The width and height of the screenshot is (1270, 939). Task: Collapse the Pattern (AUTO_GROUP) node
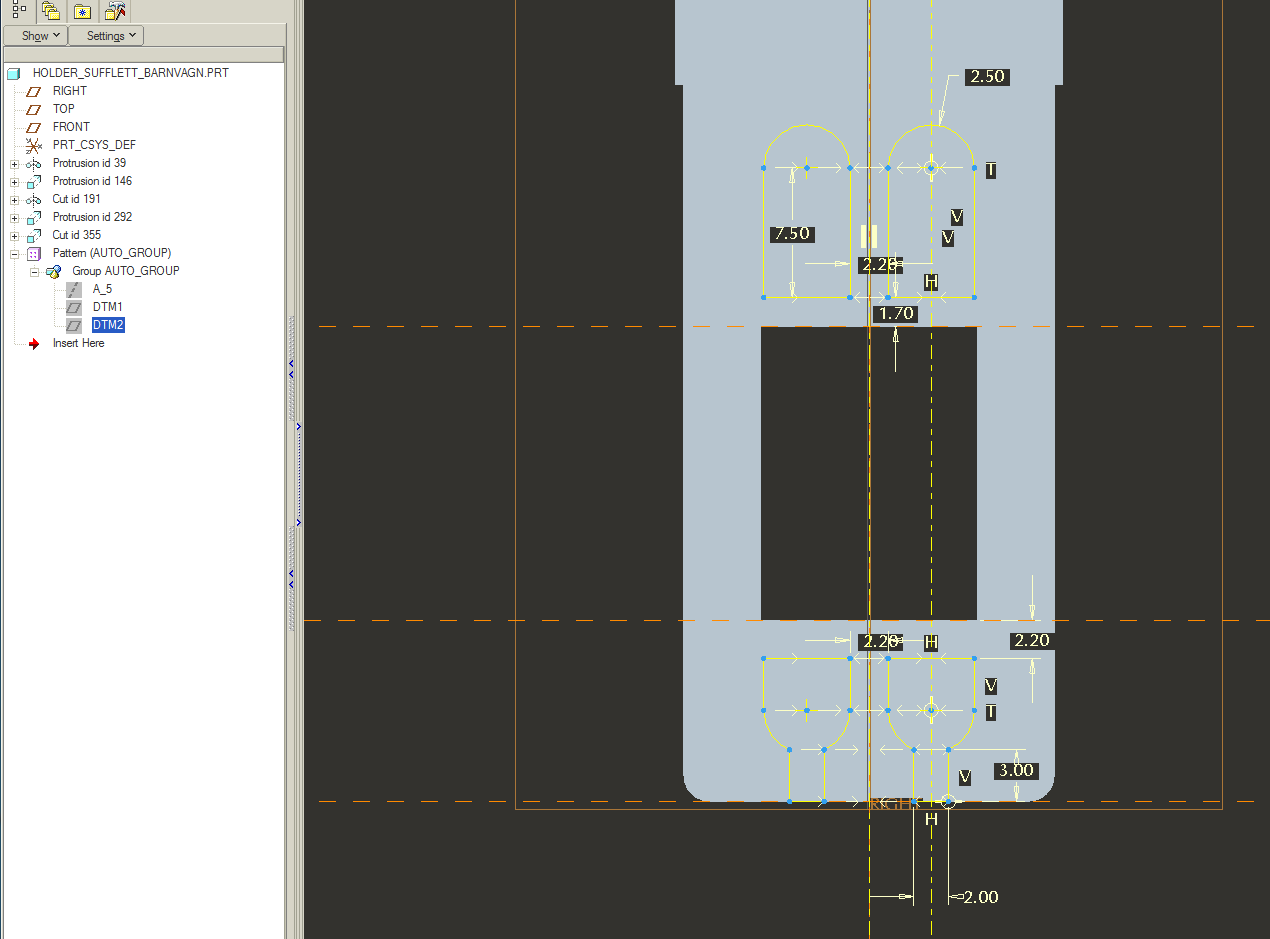pos(14,253)
